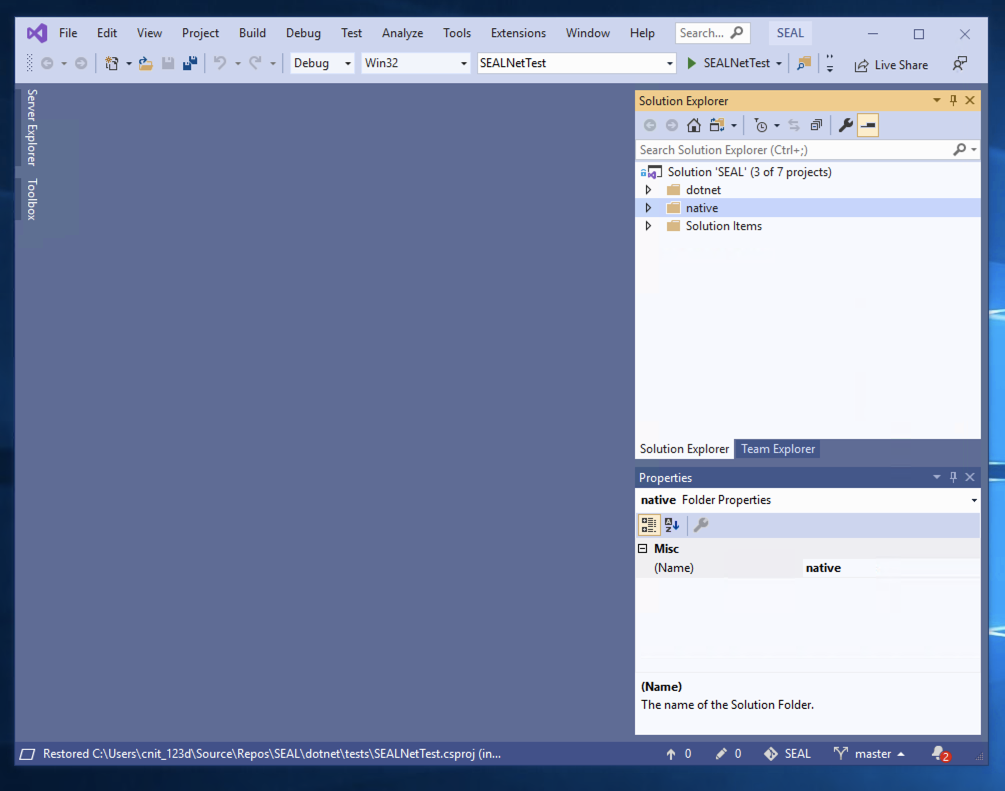Click the Pending Changes Filter clock icon
Image resolution: width=1005 pixels, height=791 pixels.
point(760,125)
